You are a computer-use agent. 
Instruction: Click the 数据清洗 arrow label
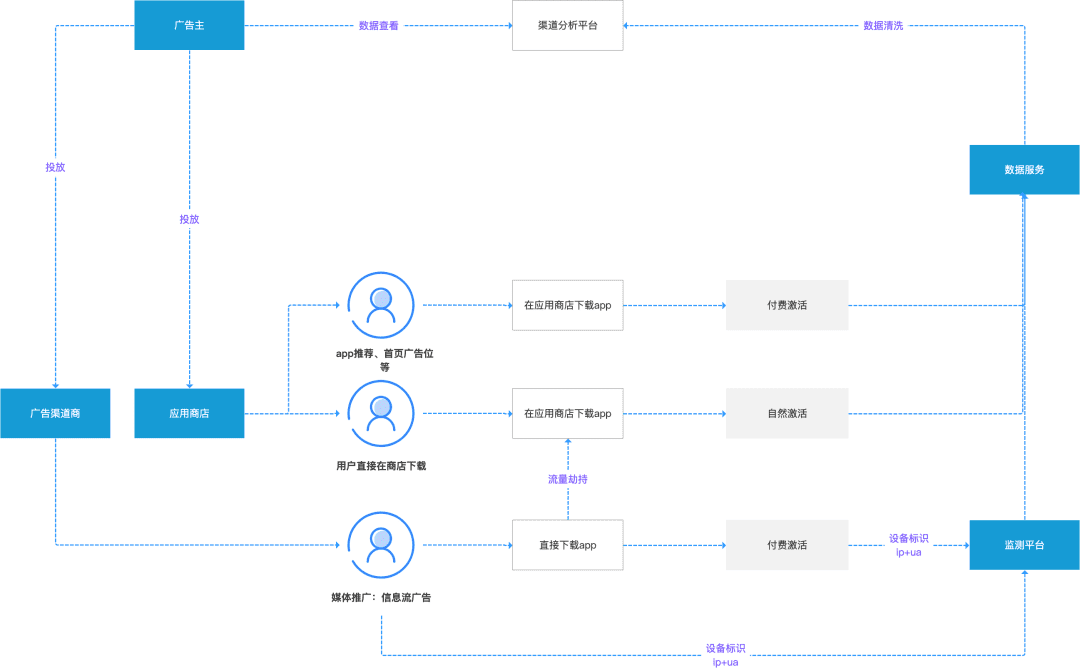point(883,25)
